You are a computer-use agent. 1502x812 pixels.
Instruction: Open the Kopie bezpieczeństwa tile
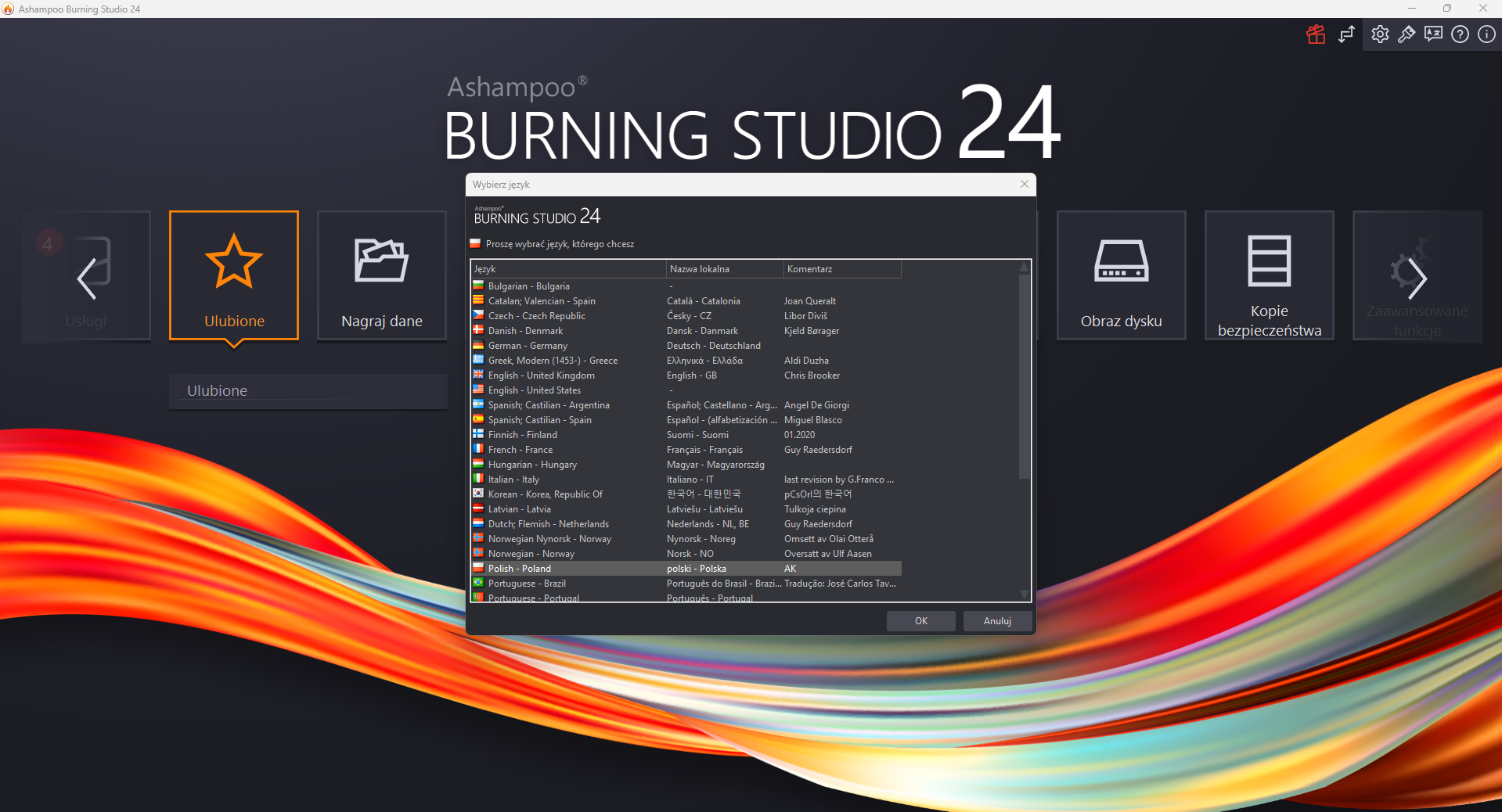[x=1270, y=275]
